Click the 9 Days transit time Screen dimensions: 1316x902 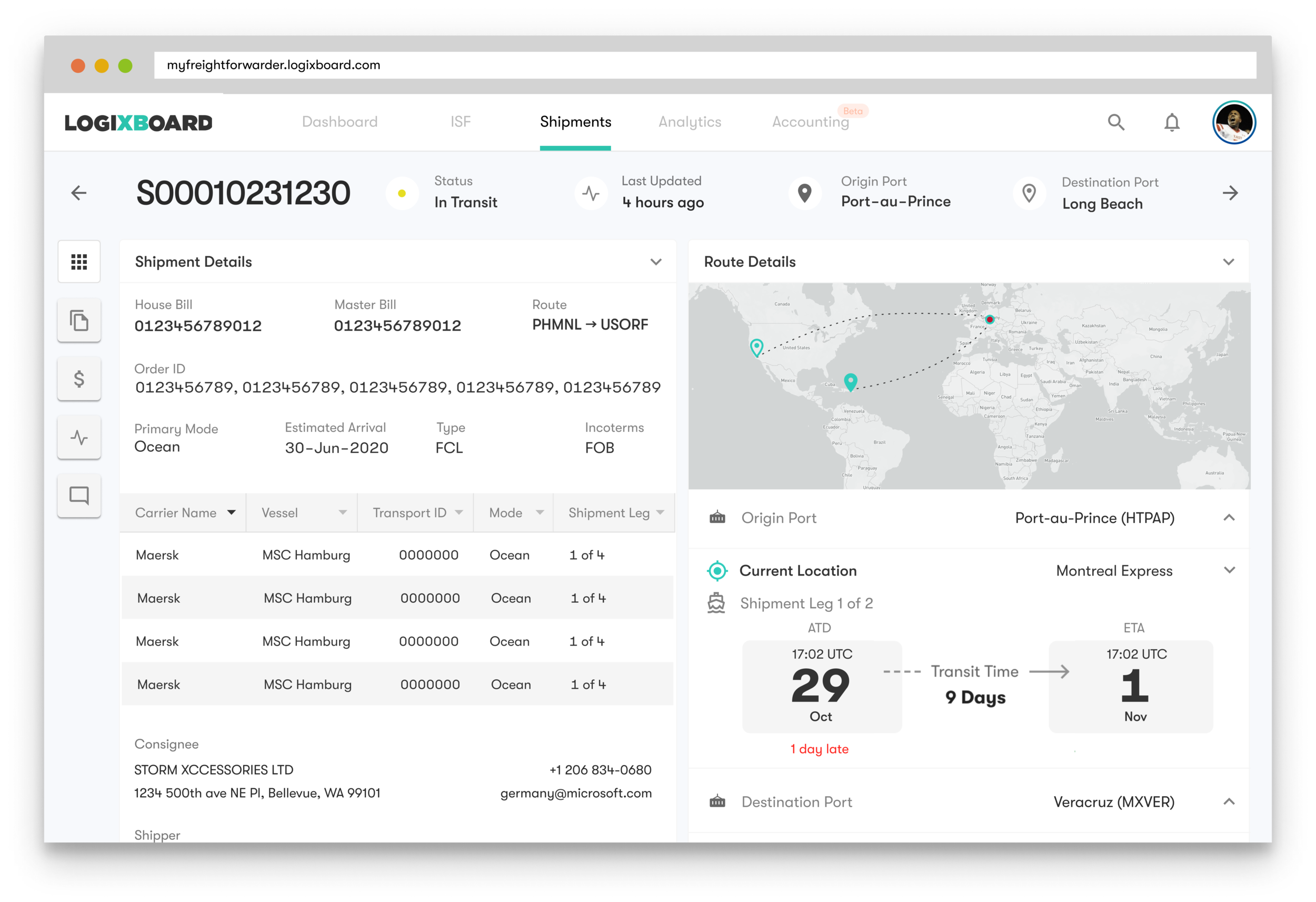tap(975, 698)
